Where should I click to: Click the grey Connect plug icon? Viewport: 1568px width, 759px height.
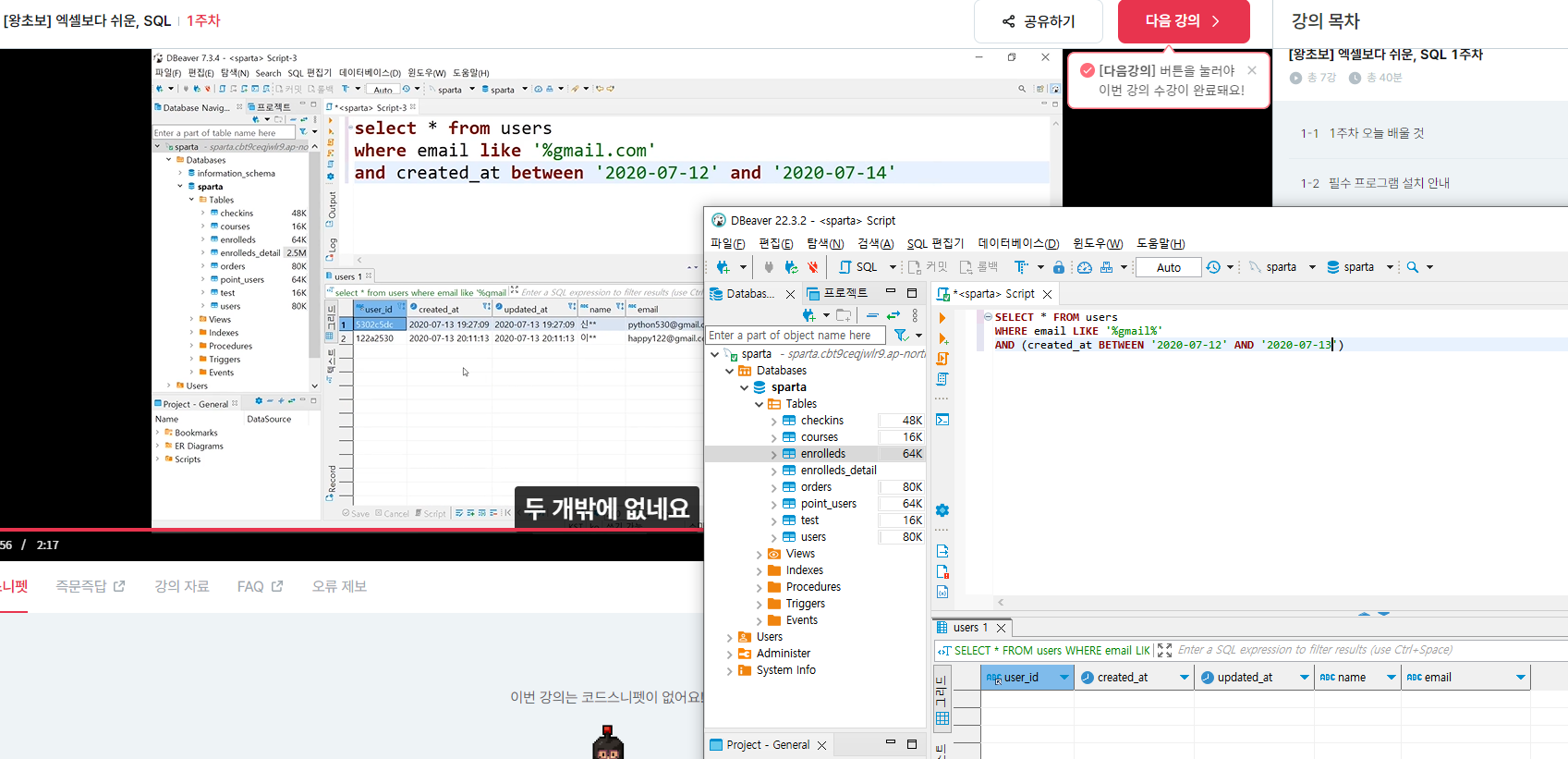pos(769,267)
